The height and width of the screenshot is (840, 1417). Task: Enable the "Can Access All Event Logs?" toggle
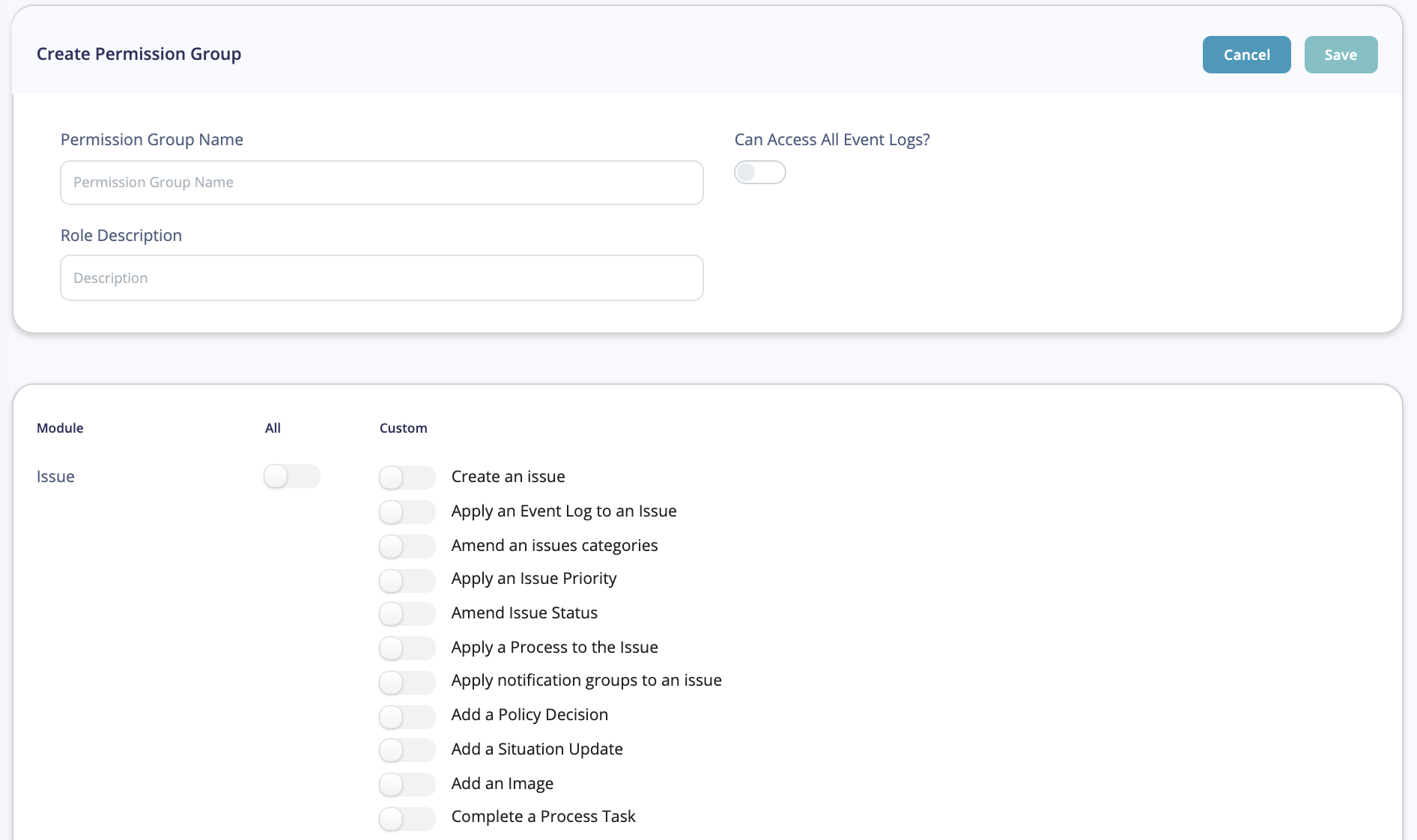pos(759,171)
